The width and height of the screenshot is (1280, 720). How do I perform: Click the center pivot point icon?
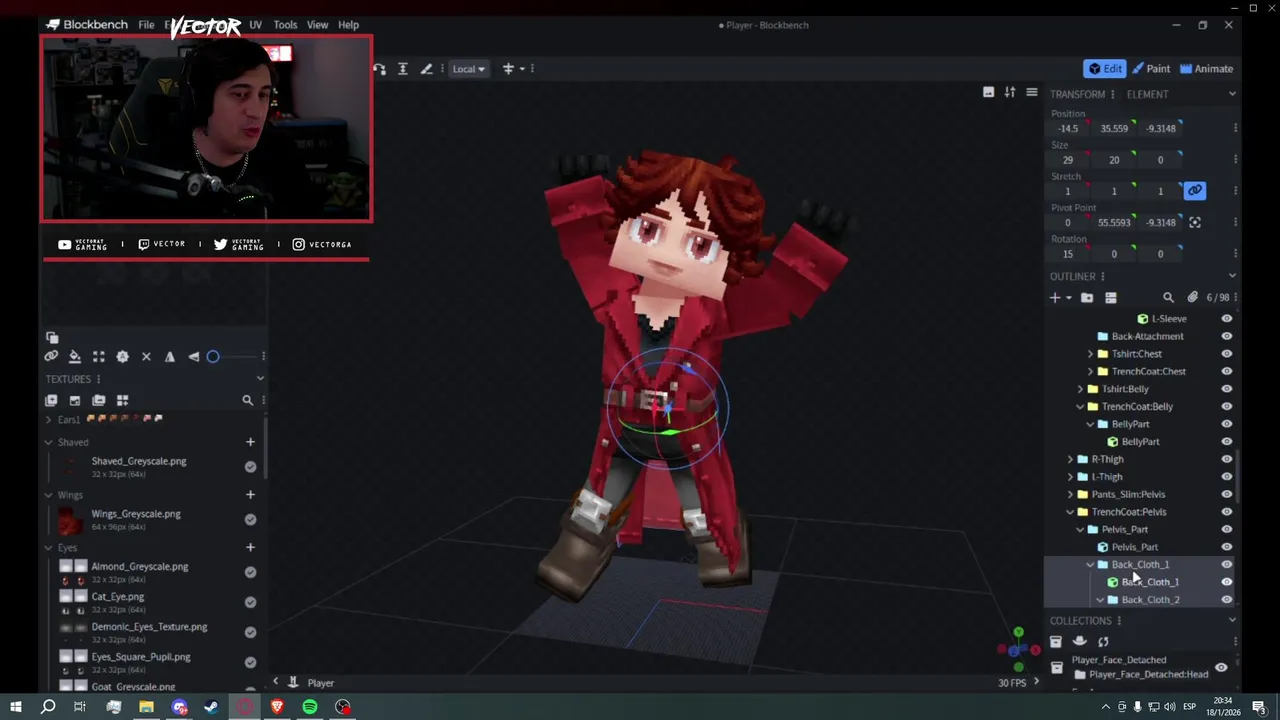coord(1195,222)
